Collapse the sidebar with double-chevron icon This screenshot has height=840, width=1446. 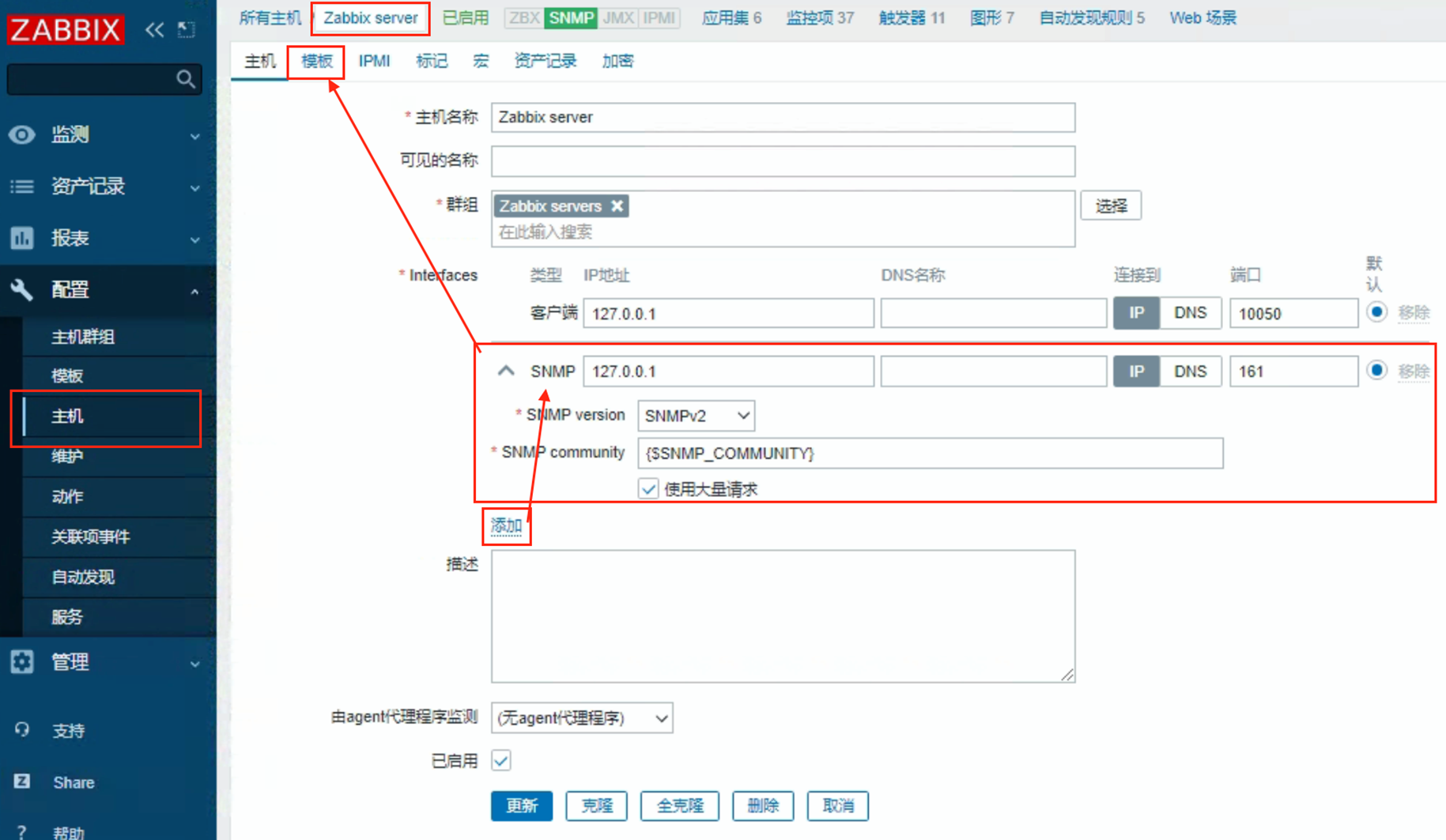154,30
